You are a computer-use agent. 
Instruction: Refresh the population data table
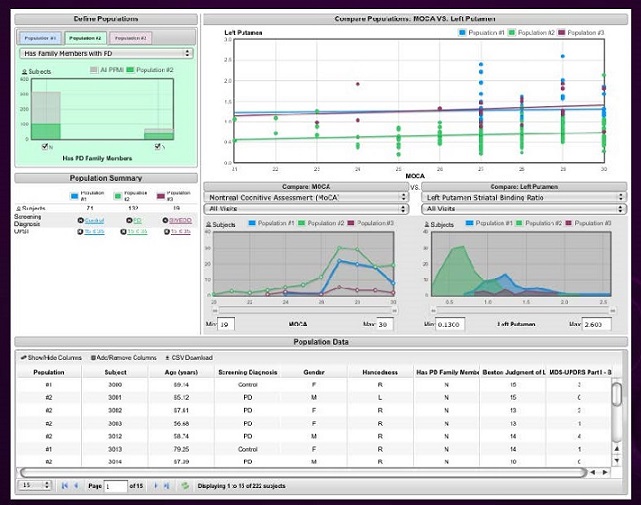(185, 486)
